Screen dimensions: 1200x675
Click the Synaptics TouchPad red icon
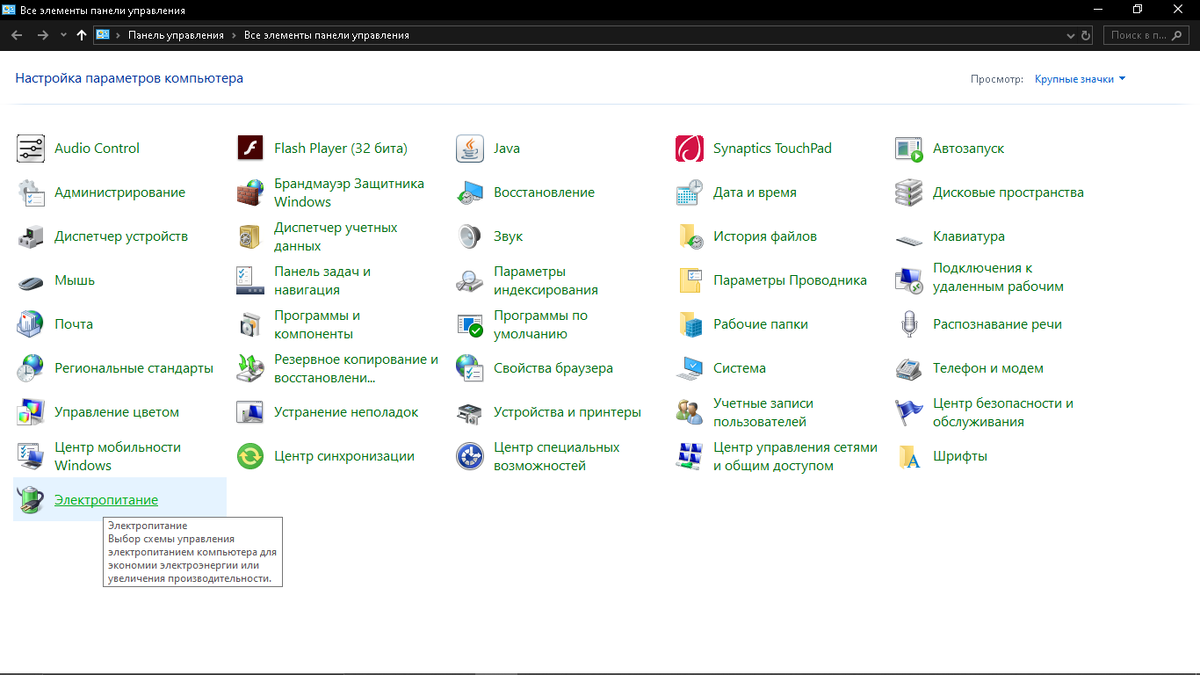coord(689,148)
